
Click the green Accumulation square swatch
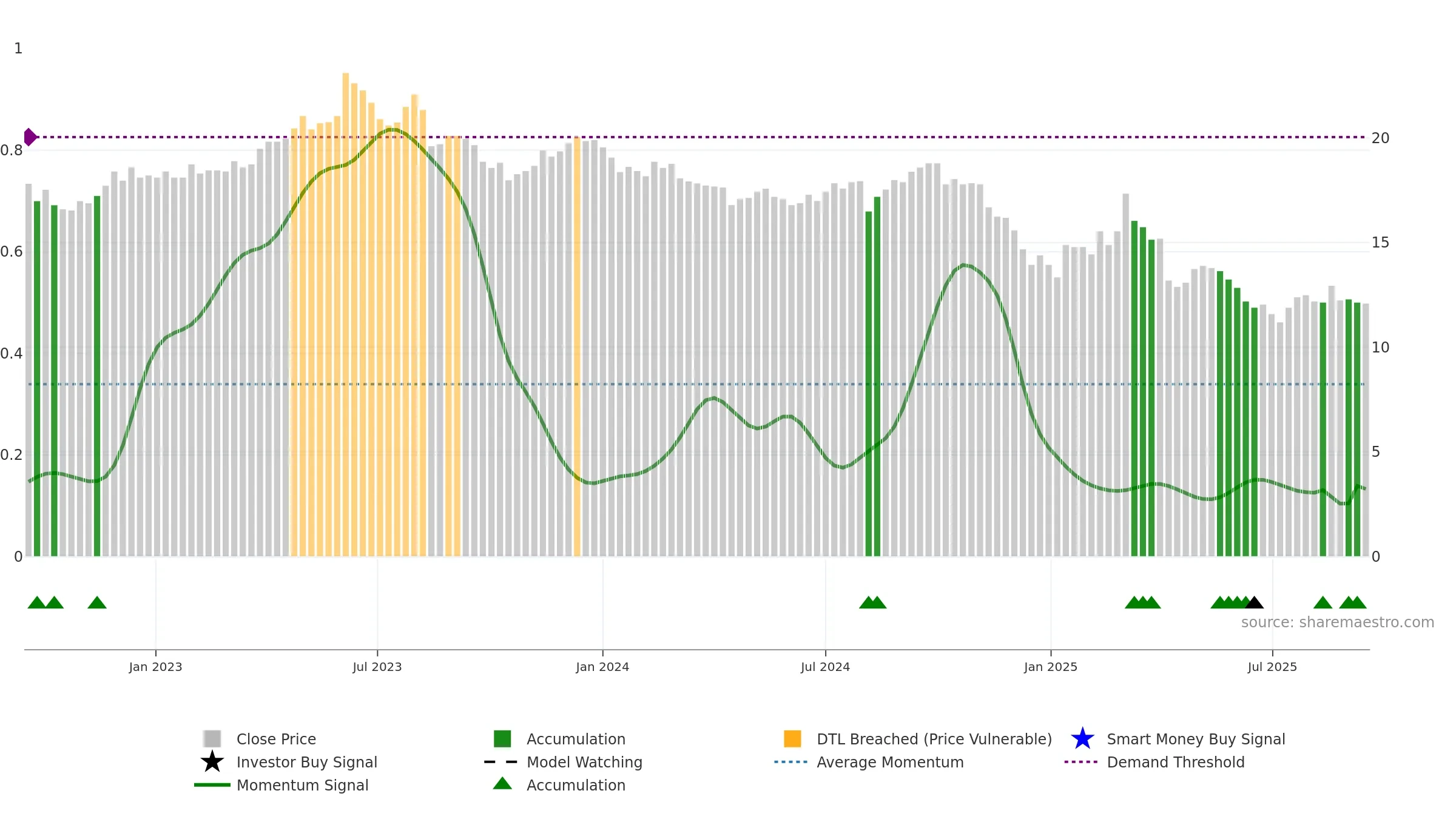point(502,739)
